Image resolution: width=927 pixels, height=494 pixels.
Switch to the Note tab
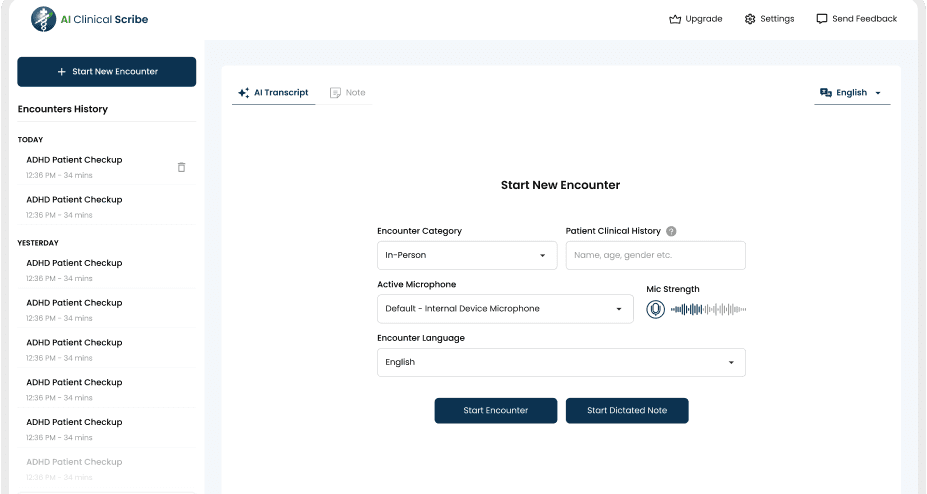coord(347,93)
